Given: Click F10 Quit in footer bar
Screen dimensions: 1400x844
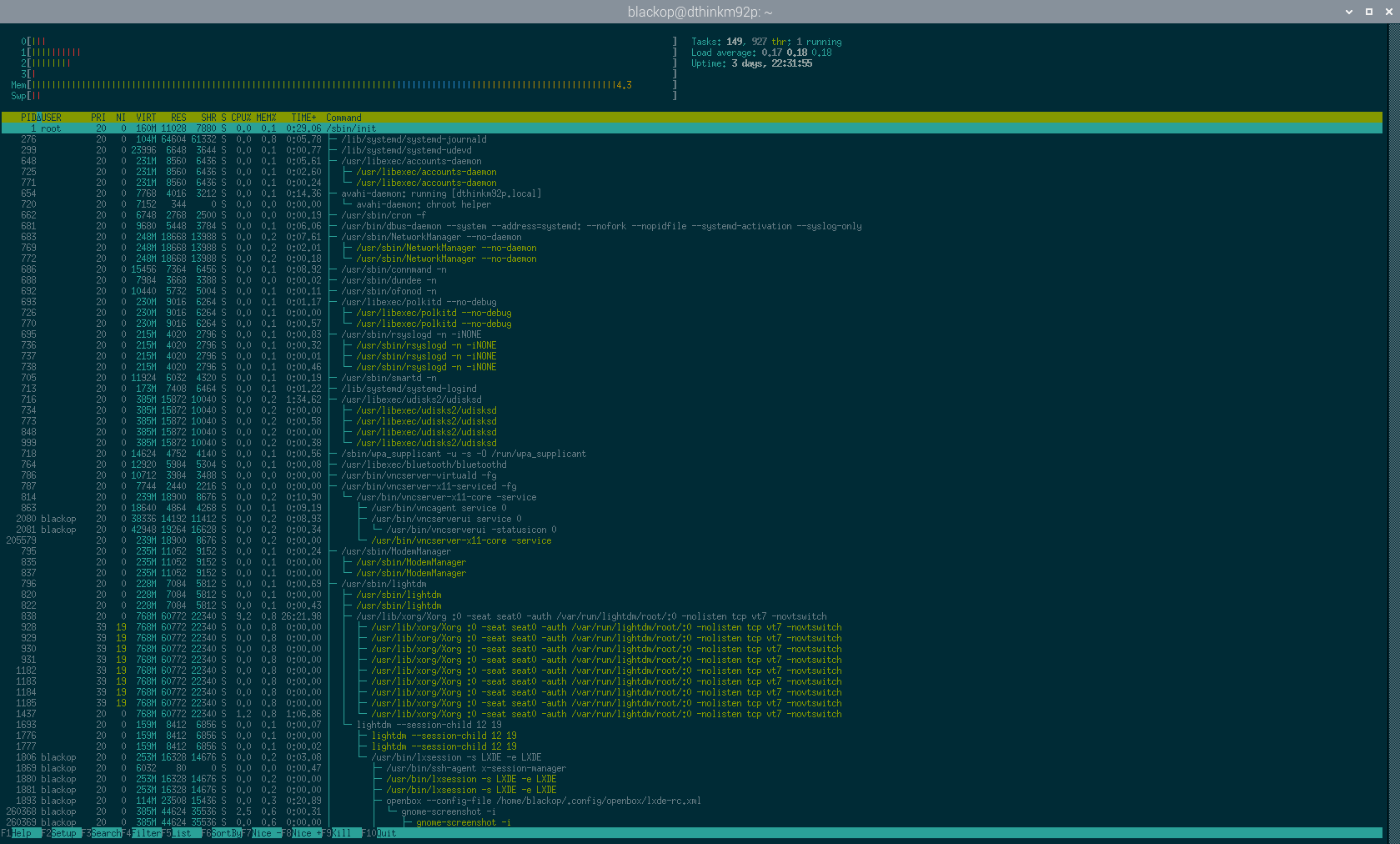Looking at the screenshot, I should [379, 833].
